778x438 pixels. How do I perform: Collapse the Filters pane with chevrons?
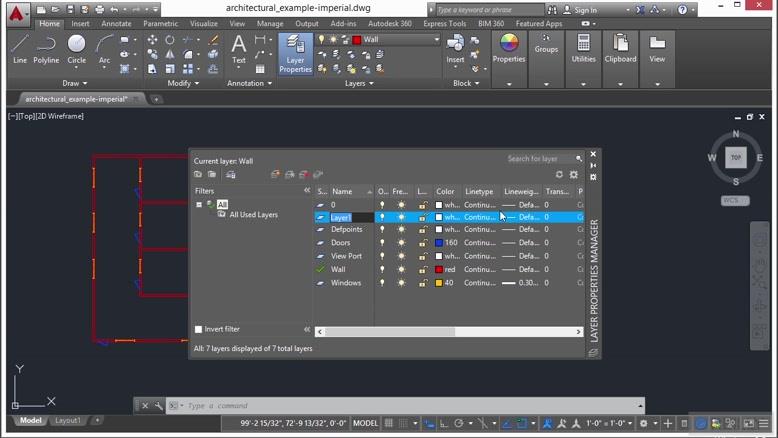(x=307, y=190)
